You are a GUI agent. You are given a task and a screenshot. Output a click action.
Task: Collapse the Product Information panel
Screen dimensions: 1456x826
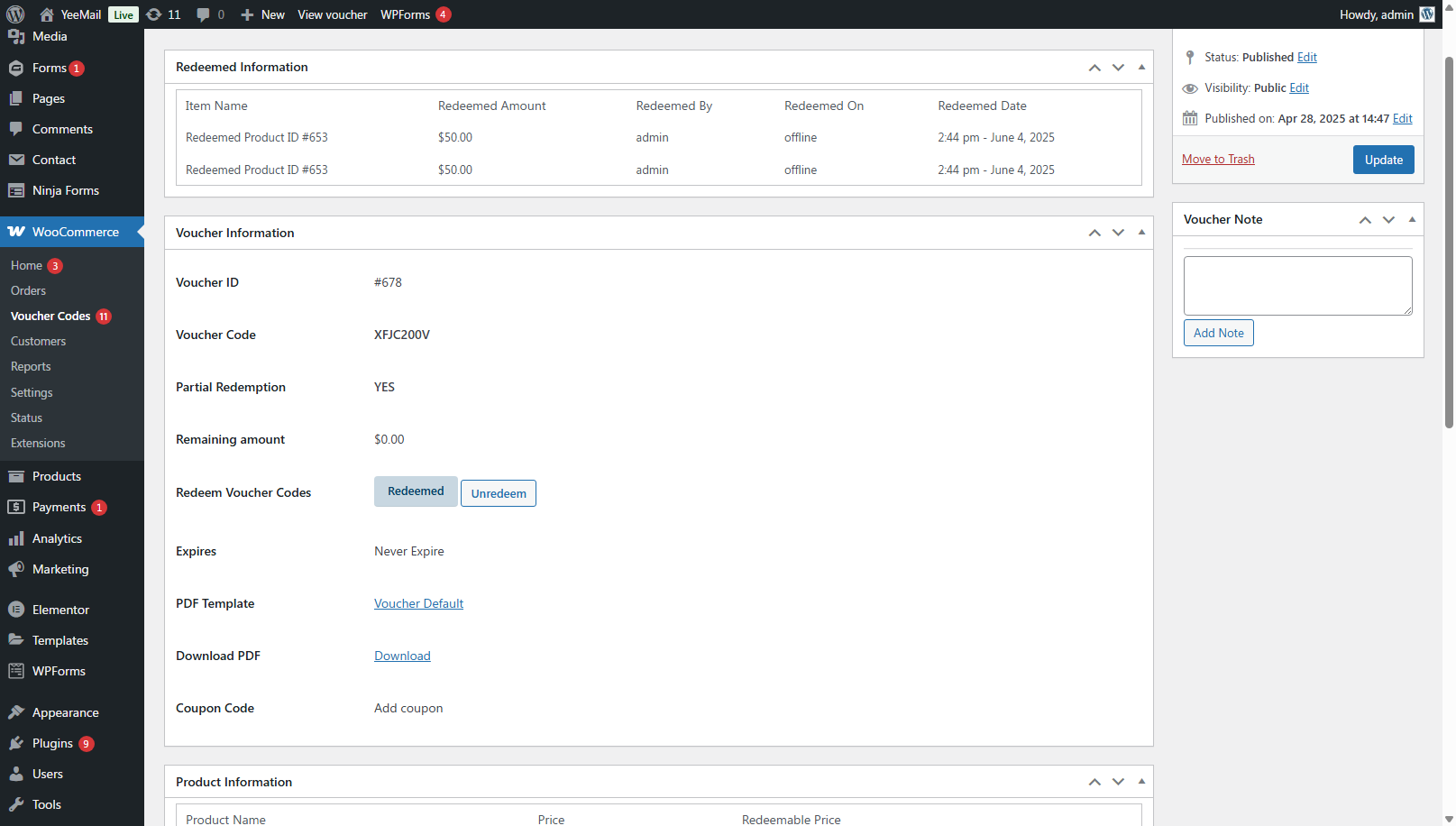1141,782
